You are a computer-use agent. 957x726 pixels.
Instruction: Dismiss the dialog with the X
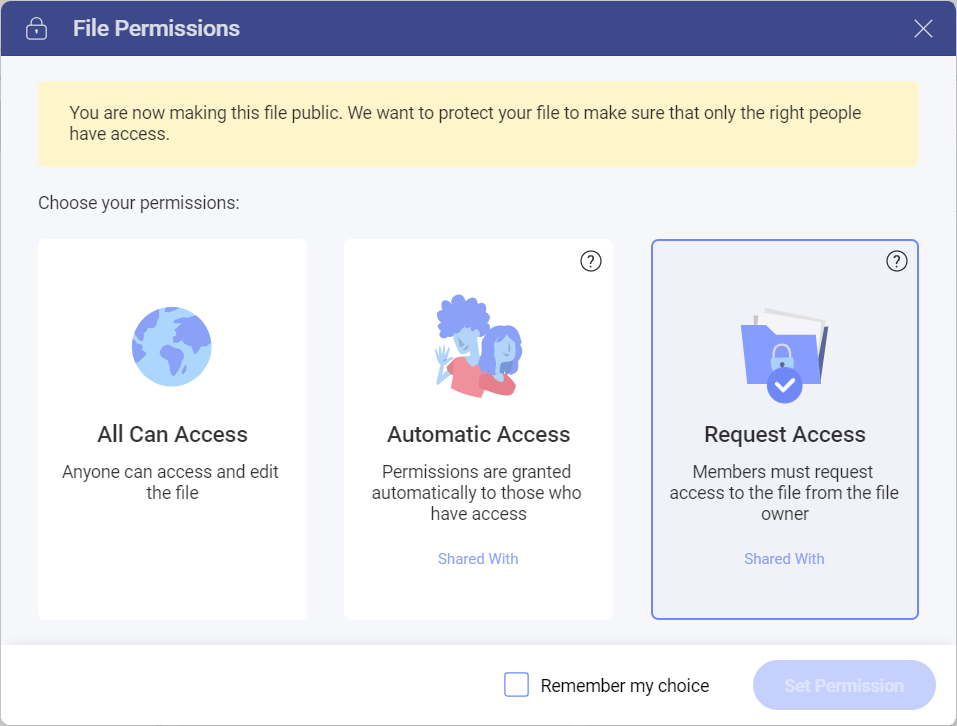coord(923,28)
